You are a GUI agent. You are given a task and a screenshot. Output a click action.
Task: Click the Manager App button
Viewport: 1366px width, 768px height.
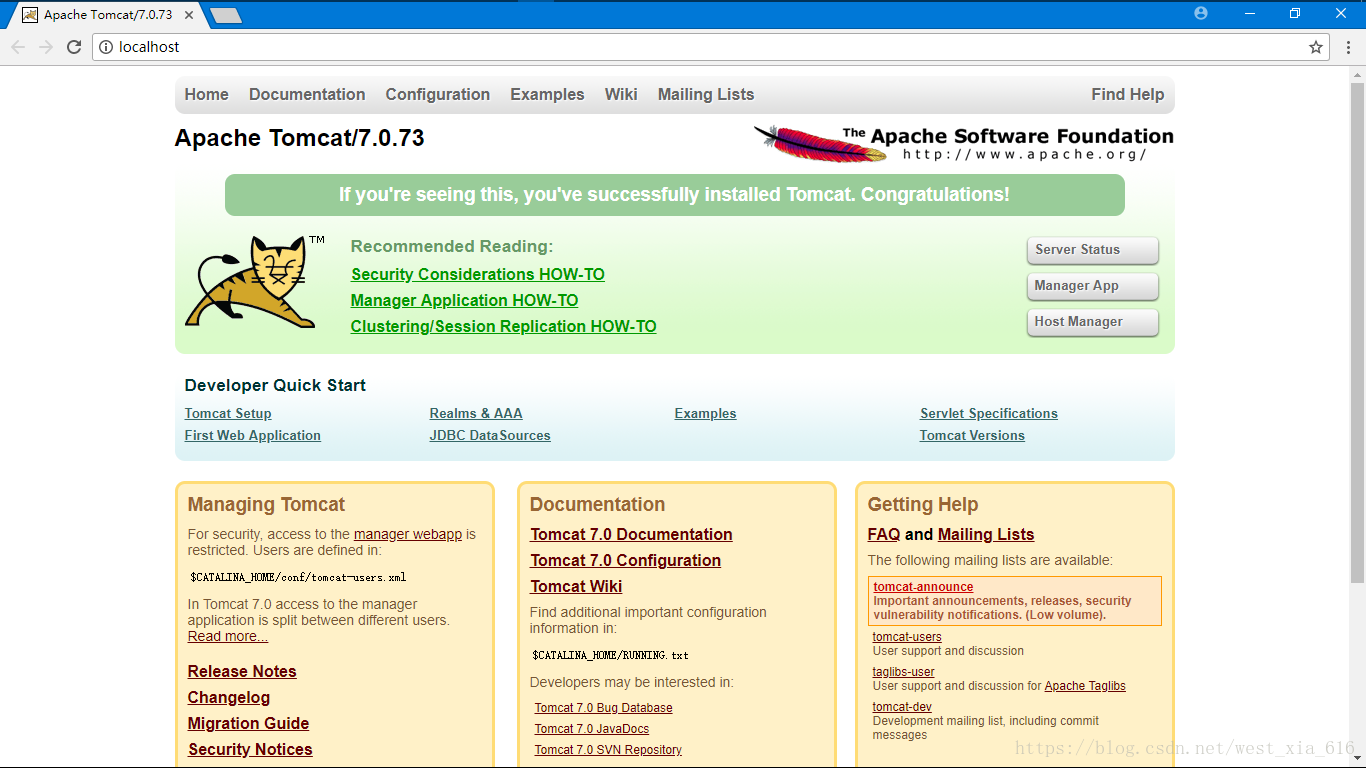[1092, 286]
